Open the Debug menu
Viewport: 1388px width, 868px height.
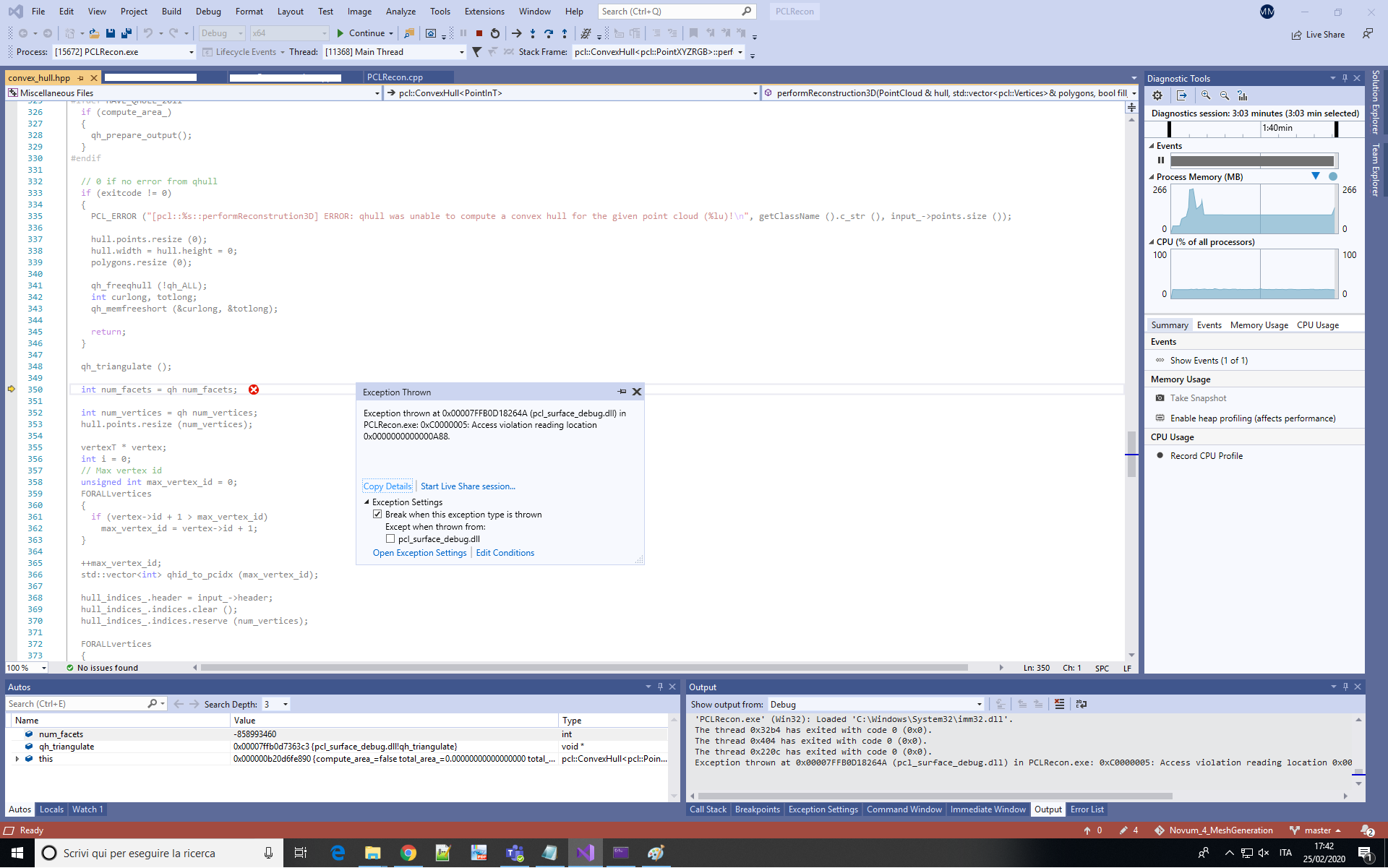coord(208,12)
